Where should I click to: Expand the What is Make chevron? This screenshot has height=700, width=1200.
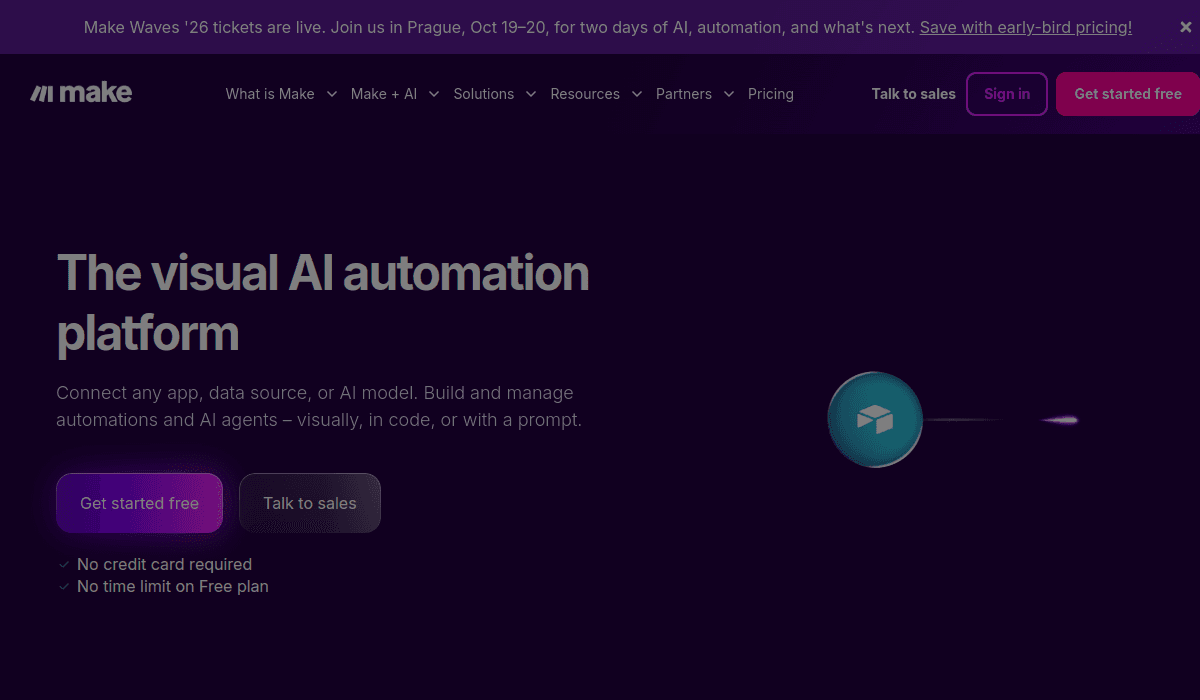pyautogui.click(x=332, y=94)
